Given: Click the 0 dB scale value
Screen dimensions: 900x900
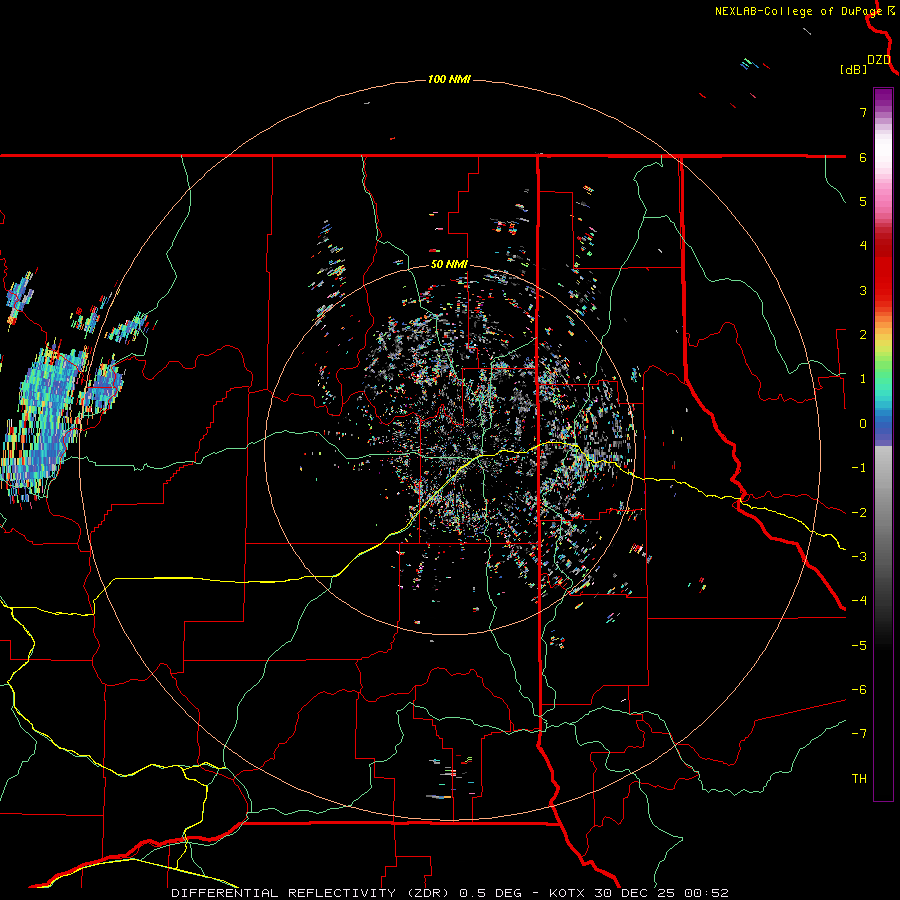Looking at the screenshot, I should pos(863,424).
